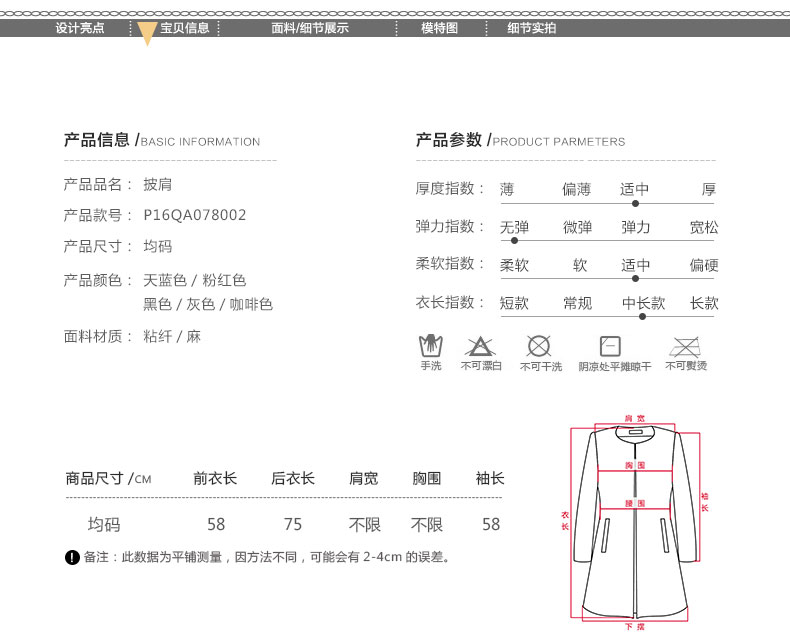Click the 长款 option in 衣长指数
This screenshot has width=790, height=637.
pos(704,303)
